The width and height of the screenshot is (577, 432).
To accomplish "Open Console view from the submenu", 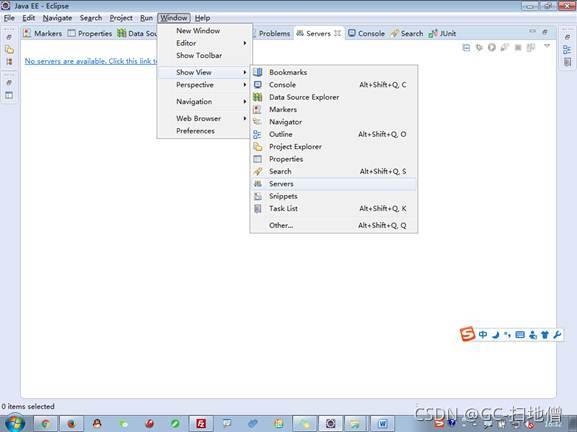I will [333, 85].
